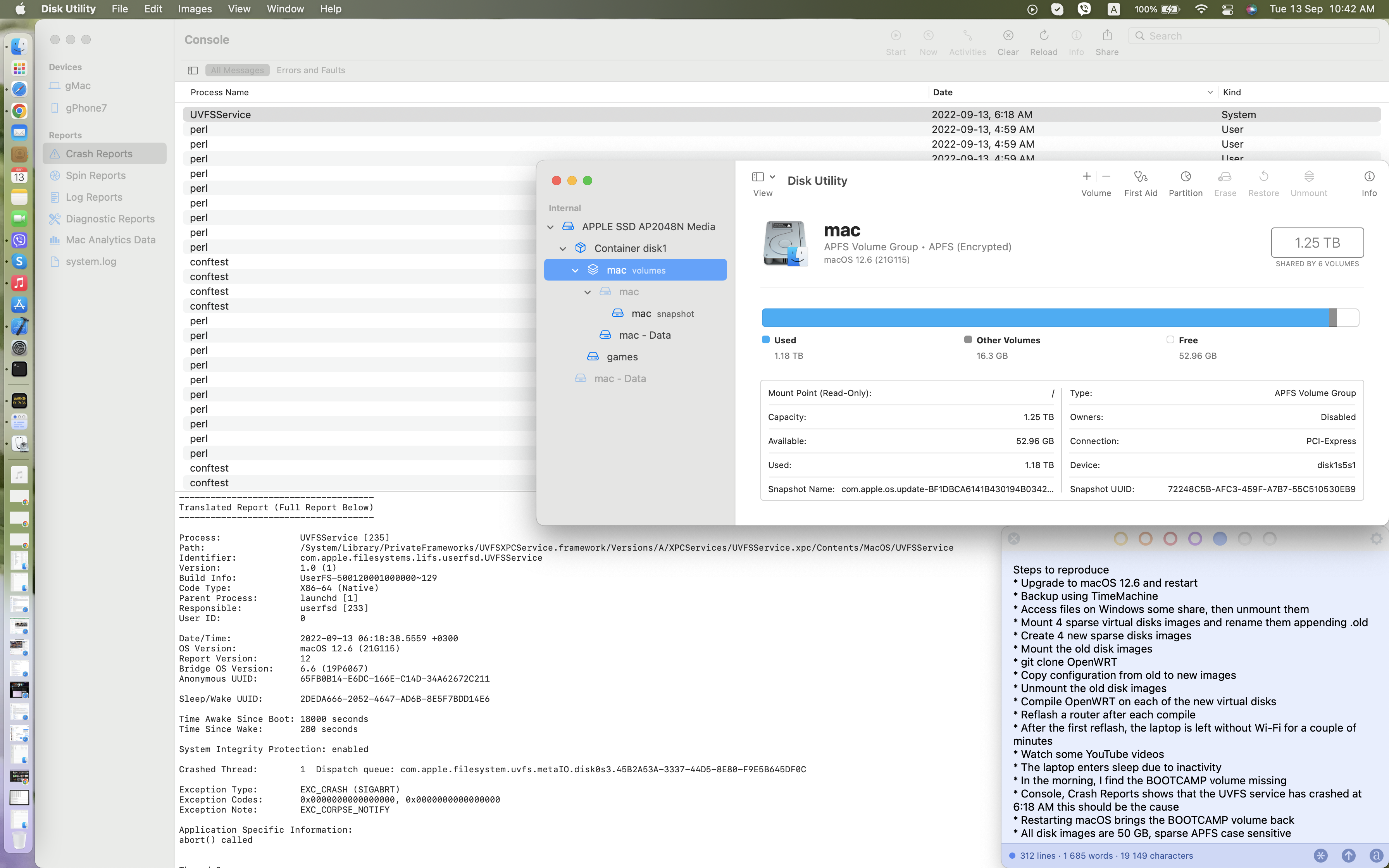
Task: Click the date and time in menu bar
Action: tap(1322, 9)
